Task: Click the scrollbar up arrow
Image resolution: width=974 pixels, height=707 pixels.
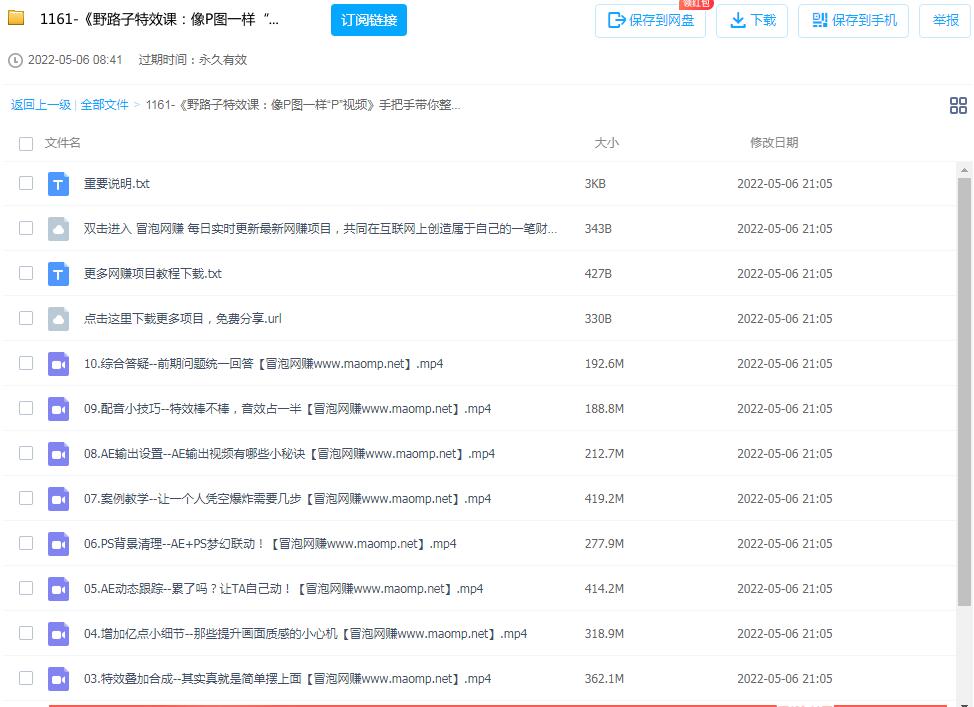Action: (x=964, y=170)
